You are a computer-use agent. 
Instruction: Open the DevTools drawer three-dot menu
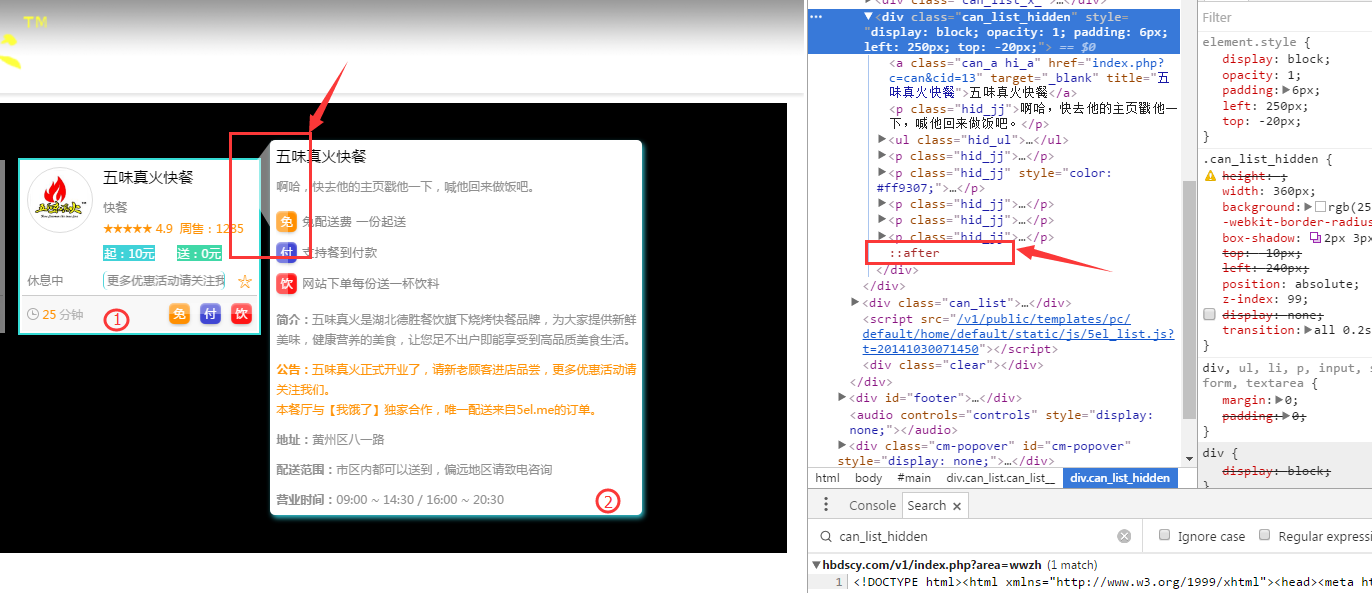(827, 505)
